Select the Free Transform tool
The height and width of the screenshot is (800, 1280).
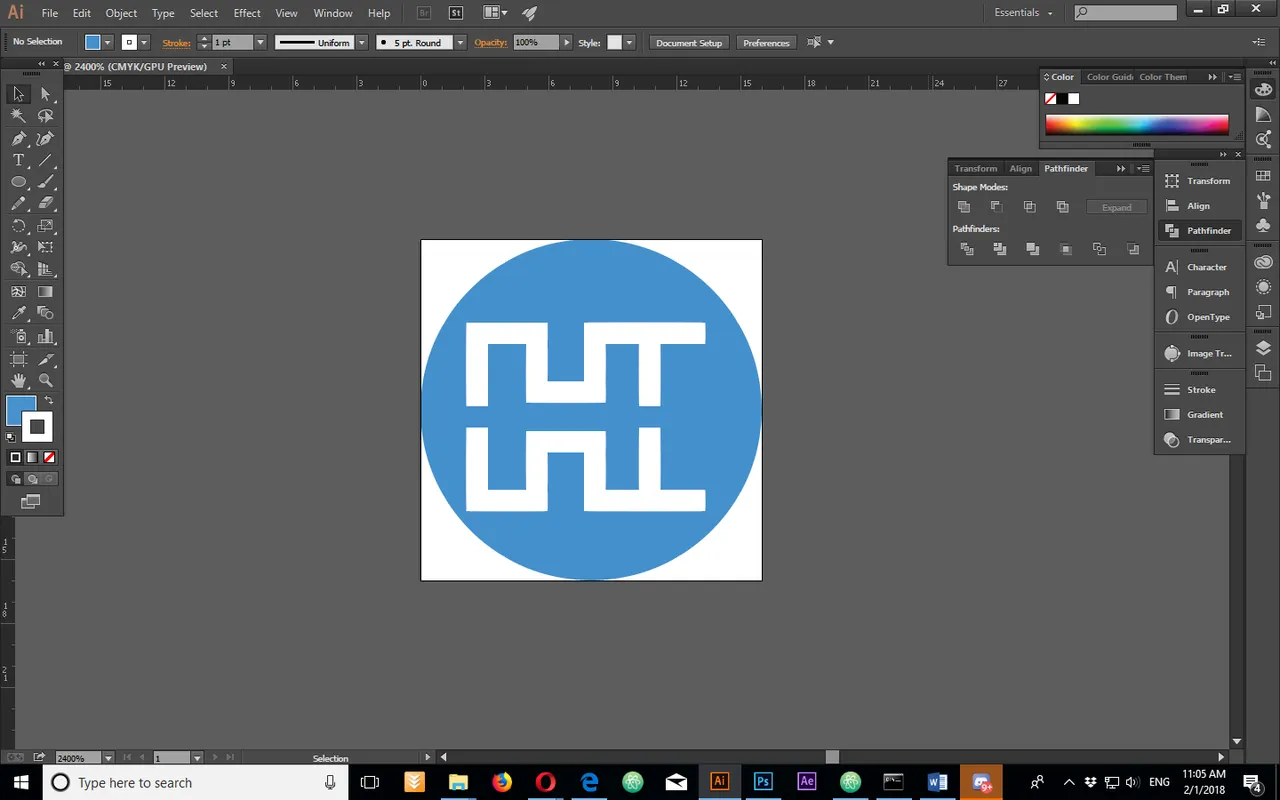pos(45,247)
